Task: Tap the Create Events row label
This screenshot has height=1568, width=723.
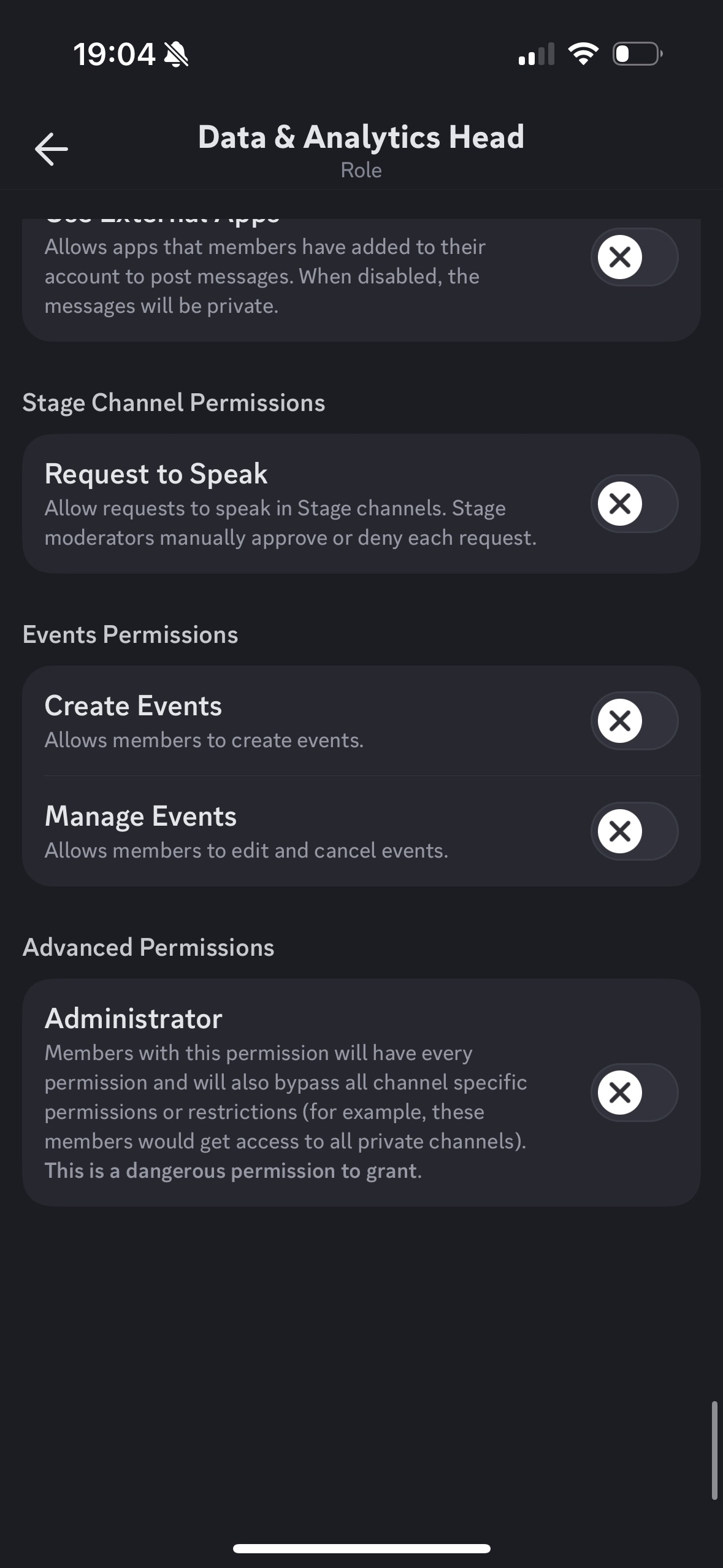Action: 133,706
